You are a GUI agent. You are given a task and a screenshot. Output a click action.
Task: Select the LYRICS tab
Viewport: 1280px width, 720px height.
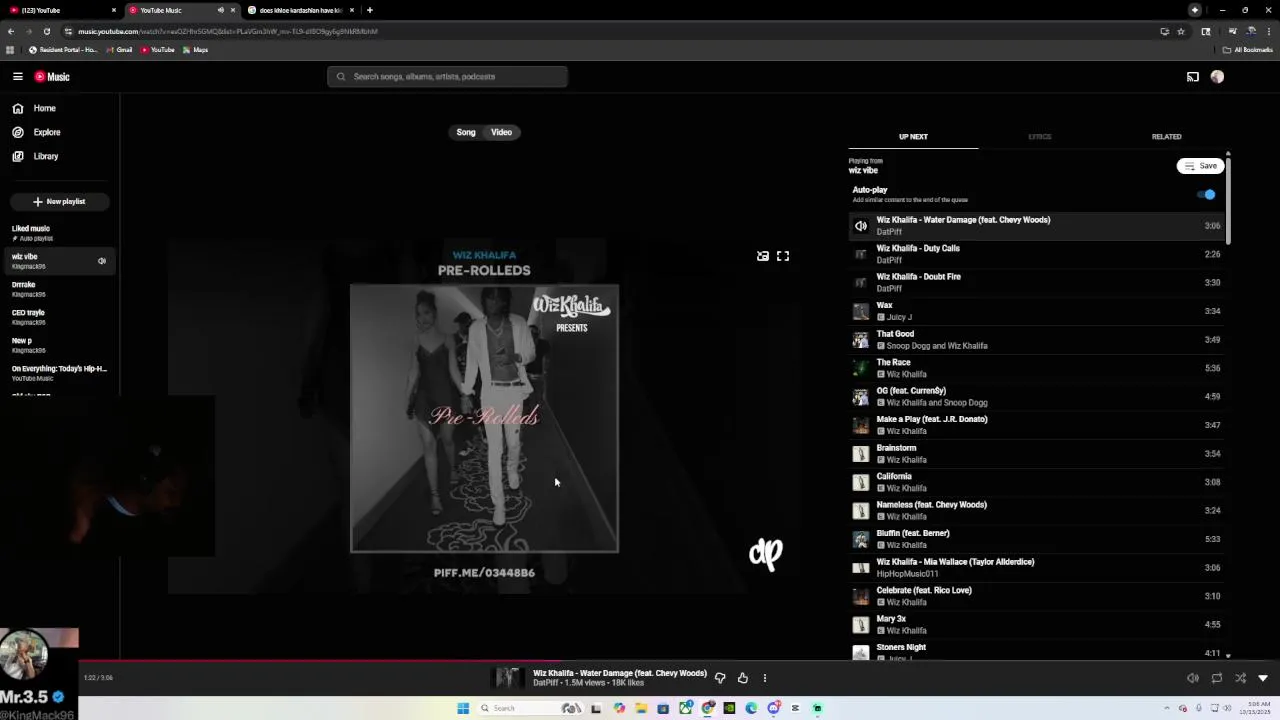[x=1040, y=137]
